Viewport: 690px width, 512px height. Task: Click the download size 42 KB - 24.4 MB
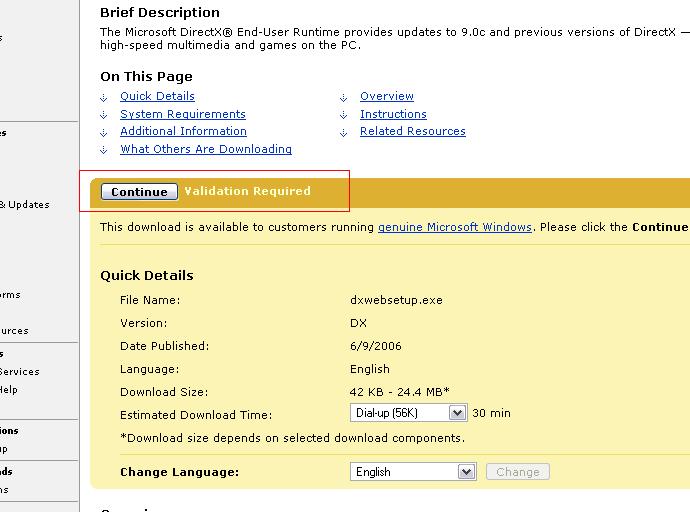[x=399, y=392]
